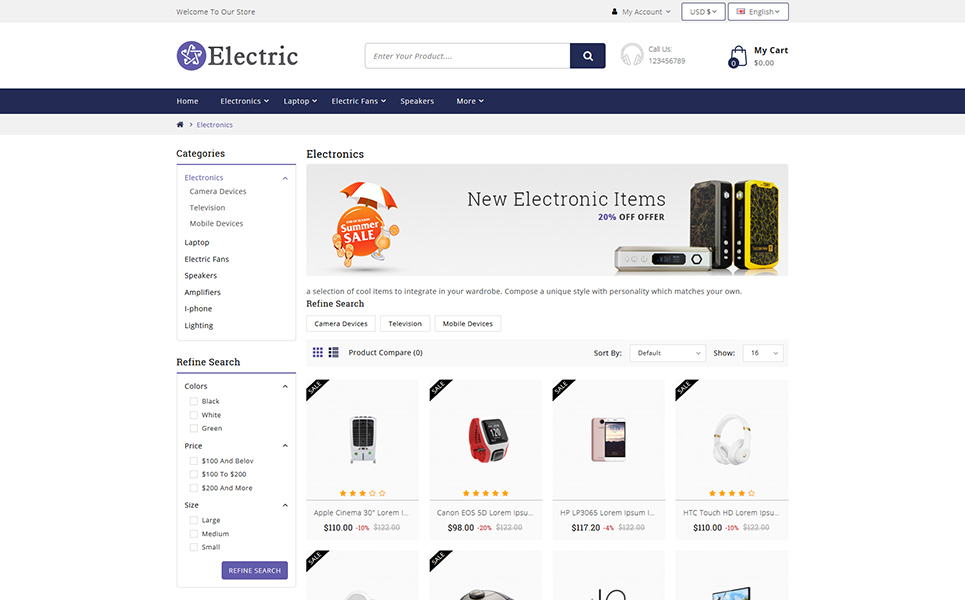Image resolution: width=965 pixels, height=600 pixels.
Task: Click the Enter Your Product search field
Action: [468, 56]
